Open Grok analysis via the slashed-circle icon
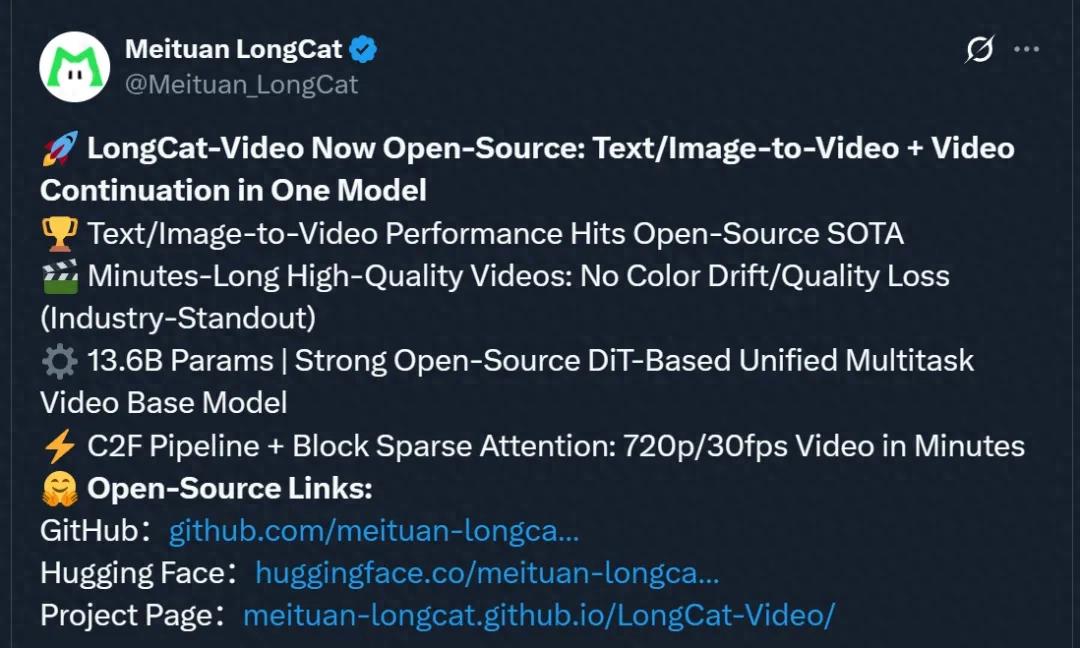Viewport: 1080px width, 648px height. point(977,47)
